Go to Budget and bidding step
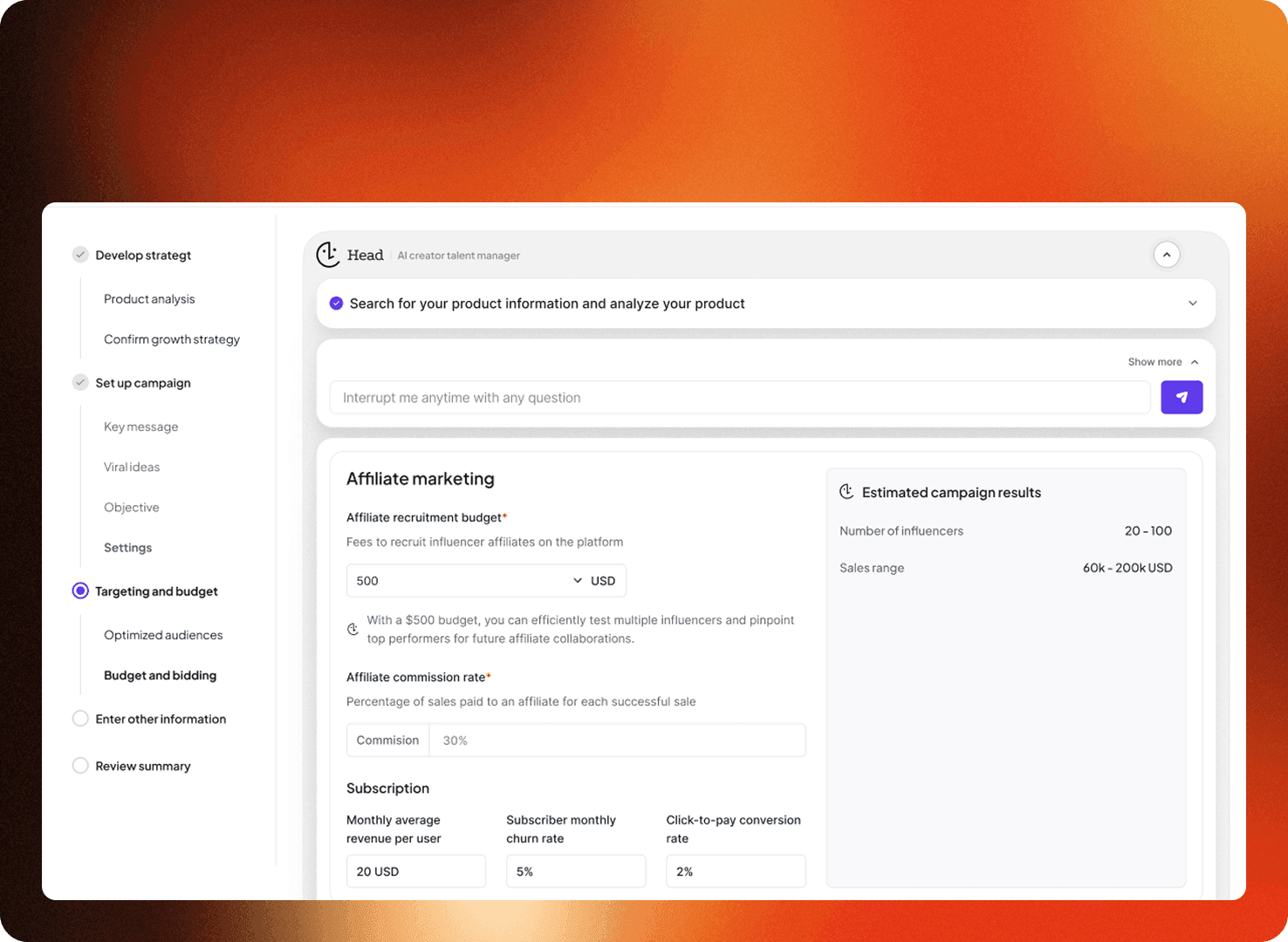 tap(161, 675)
